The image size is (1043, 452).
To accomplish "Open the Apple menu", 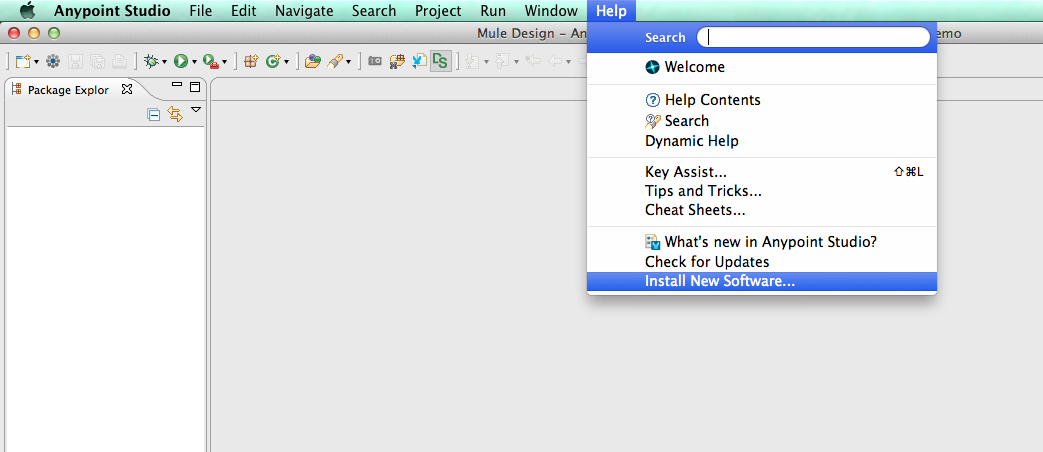I will coord(27,11).
